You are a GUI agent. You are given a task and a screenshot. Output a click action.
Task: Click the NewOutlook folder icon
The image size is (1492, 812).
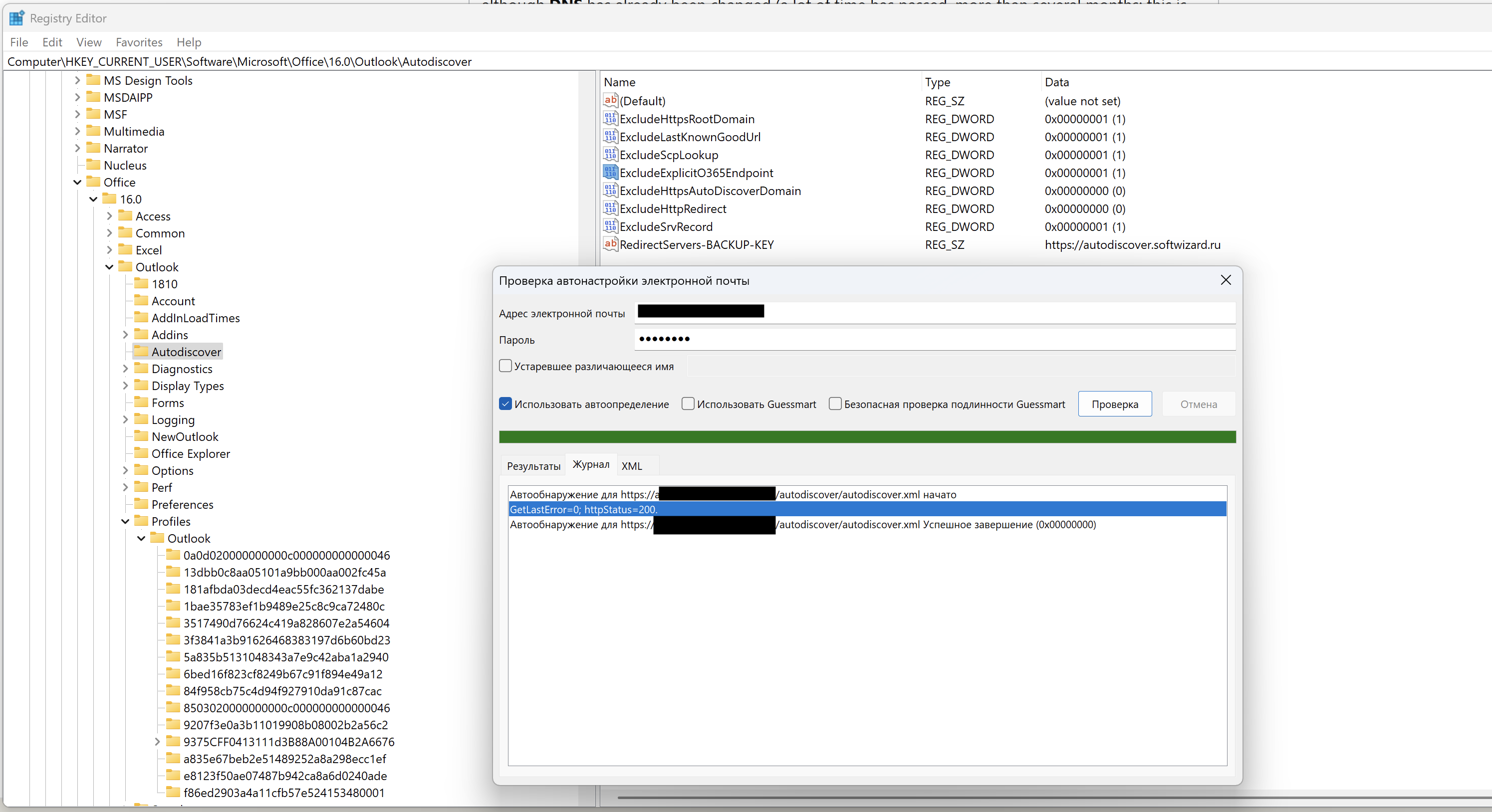click(141, 436)
